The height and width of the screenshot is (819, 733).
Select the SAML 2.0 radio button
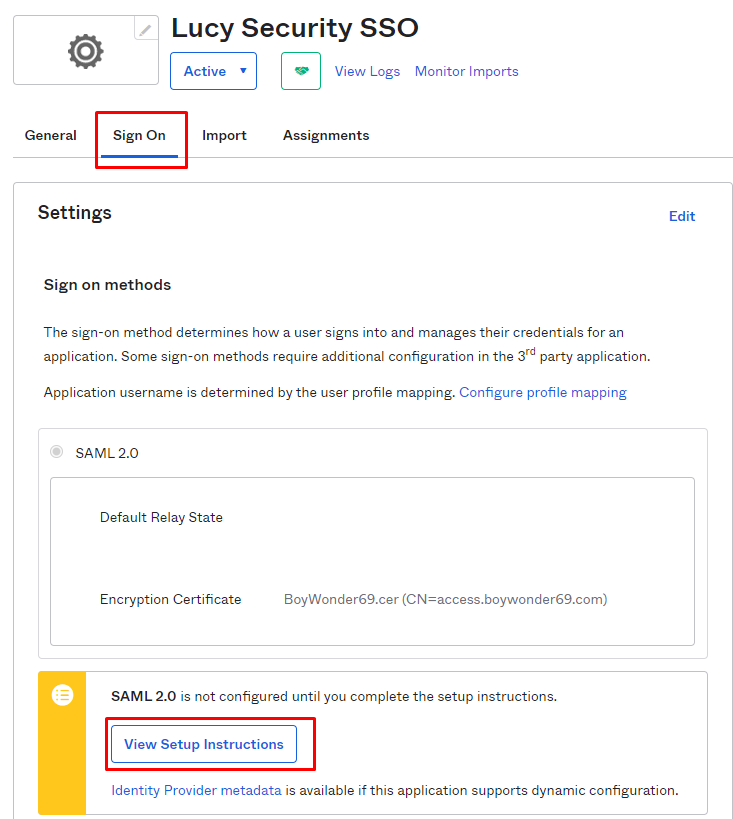(56, 451)
